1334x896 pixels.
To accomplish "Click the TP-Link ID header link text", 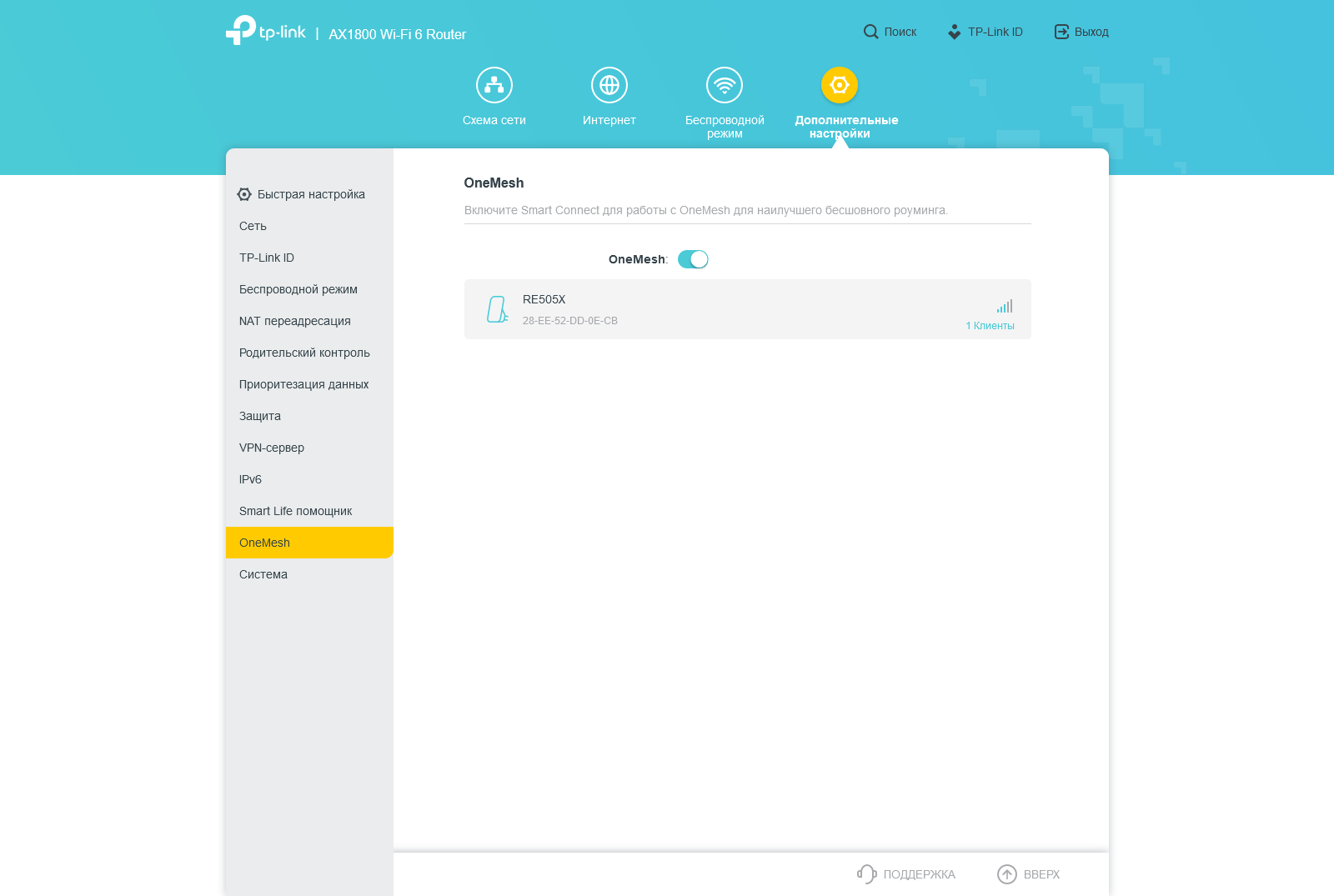I will coord(995,32).
